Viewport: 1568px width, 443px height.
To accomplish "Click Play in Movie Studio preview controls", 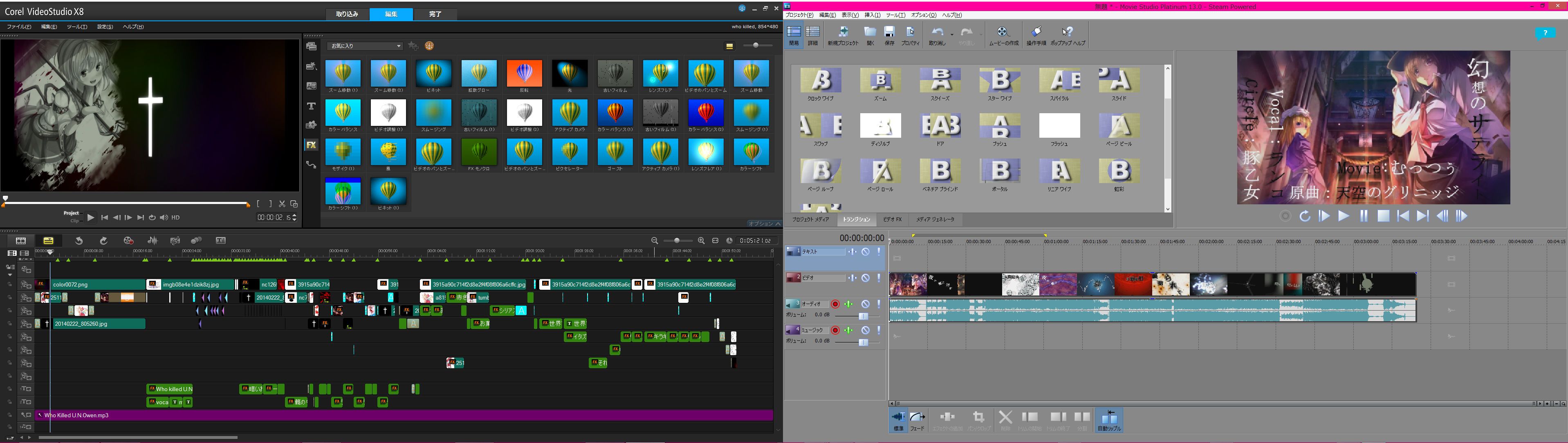I will (x=1344, y=216).
